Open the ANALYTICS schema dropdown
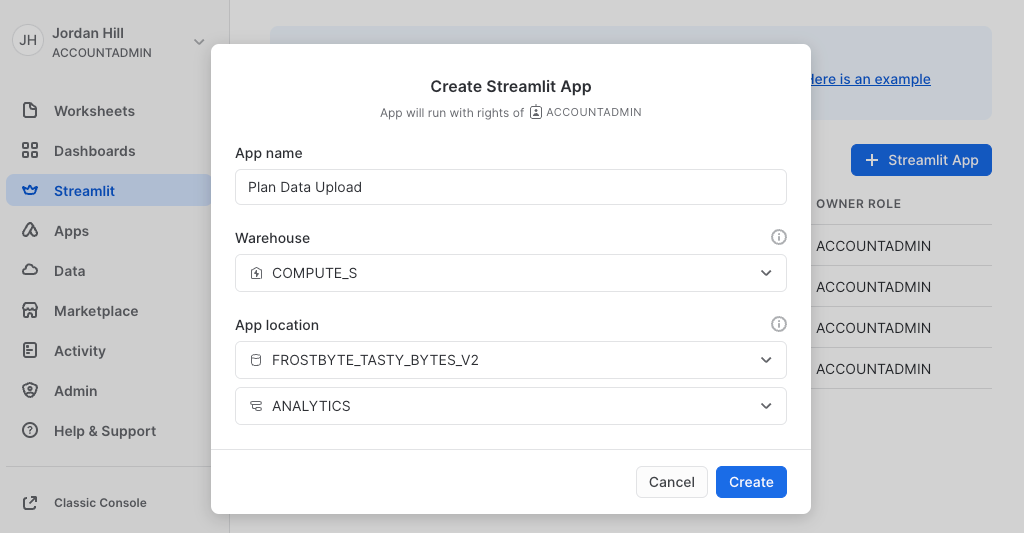Image resolution: width=1024 pixels, height=533 pixels. click(x=510, y=406)
